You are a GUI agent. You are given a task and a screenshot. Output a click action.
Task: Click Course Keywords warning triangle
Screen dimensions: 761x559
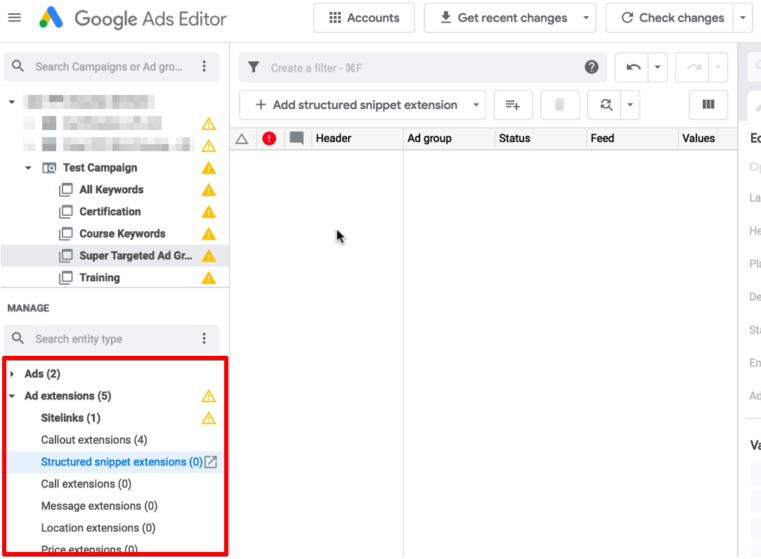(x=209, y=234)
